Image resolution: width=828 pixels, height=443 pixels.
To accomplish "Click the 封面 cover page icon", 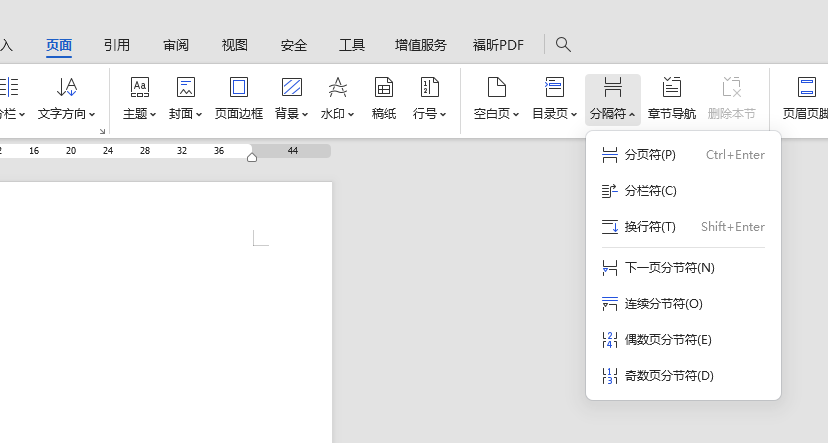I will tap(185, 87).
